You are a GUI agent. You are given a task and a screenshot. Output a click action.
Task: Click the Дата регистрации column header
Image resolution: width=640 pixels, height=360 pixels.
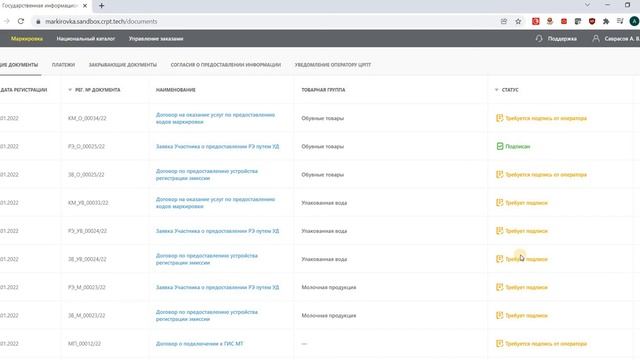click(x=24, y=90)
